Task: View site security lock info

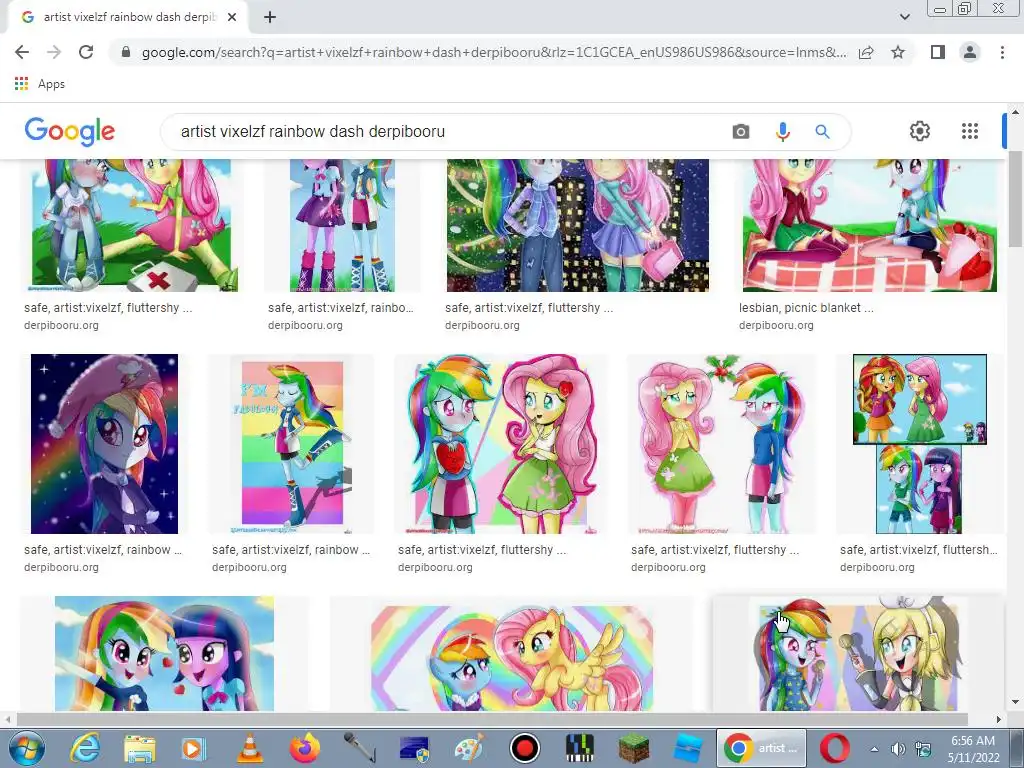Action: 126,52
